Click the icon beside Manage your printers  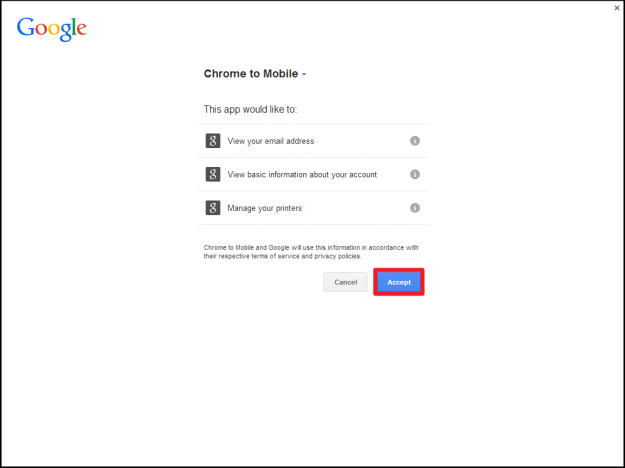click(213, 208)
